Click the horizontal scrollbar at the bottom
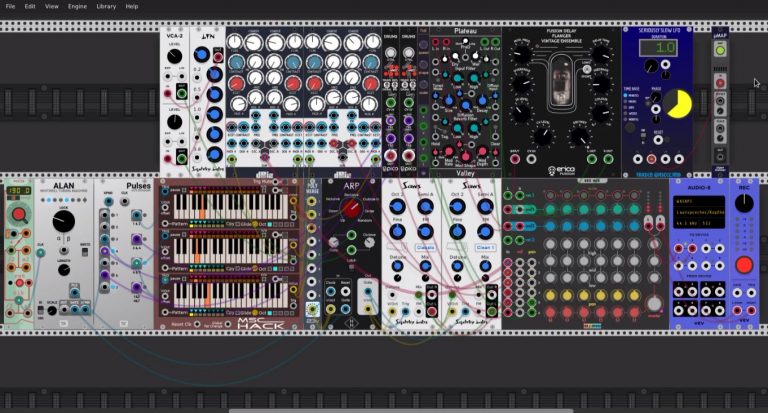Viewport: 768px width, 413px height. 401,411
